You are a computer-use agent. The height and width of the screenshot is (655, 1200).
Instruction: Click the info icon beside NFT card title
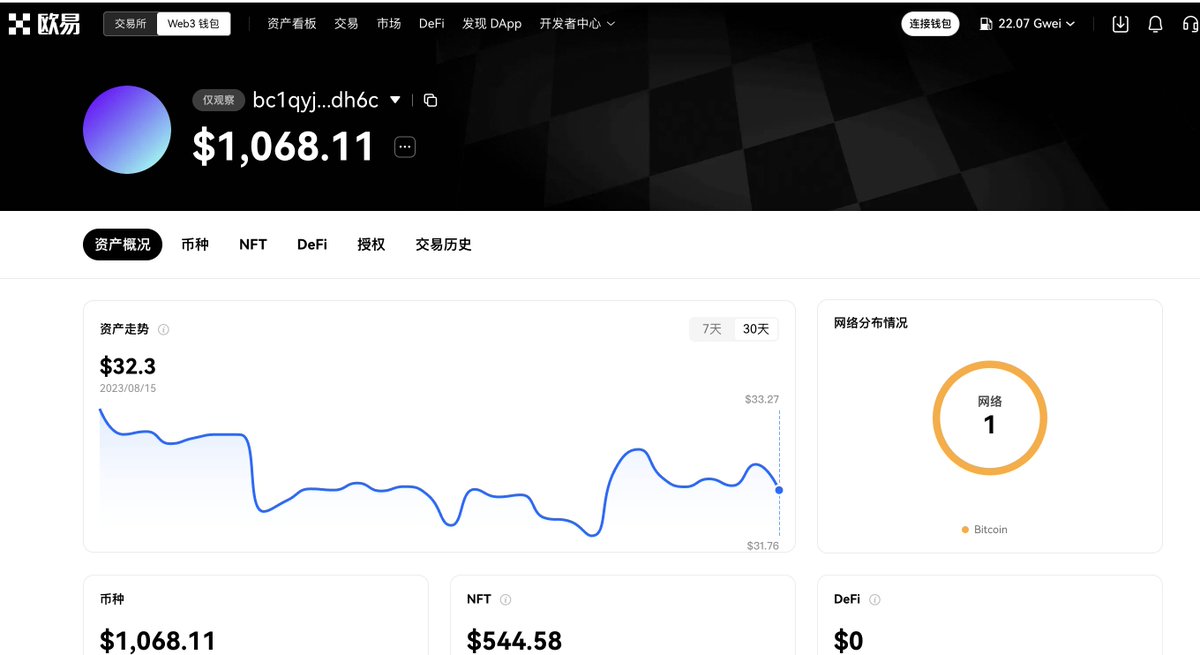coord(505,600)
